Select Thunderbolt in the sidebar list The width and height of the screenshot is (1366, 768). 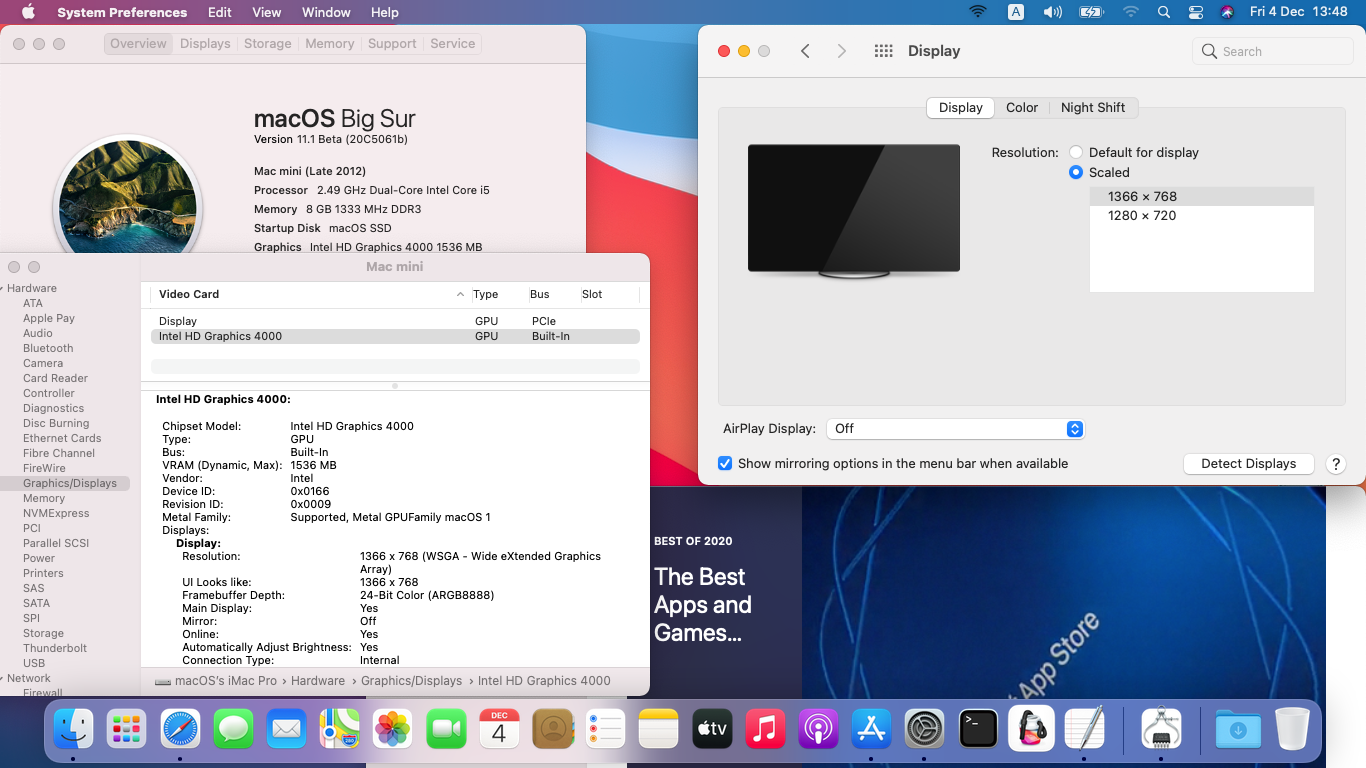click(55, 648)
